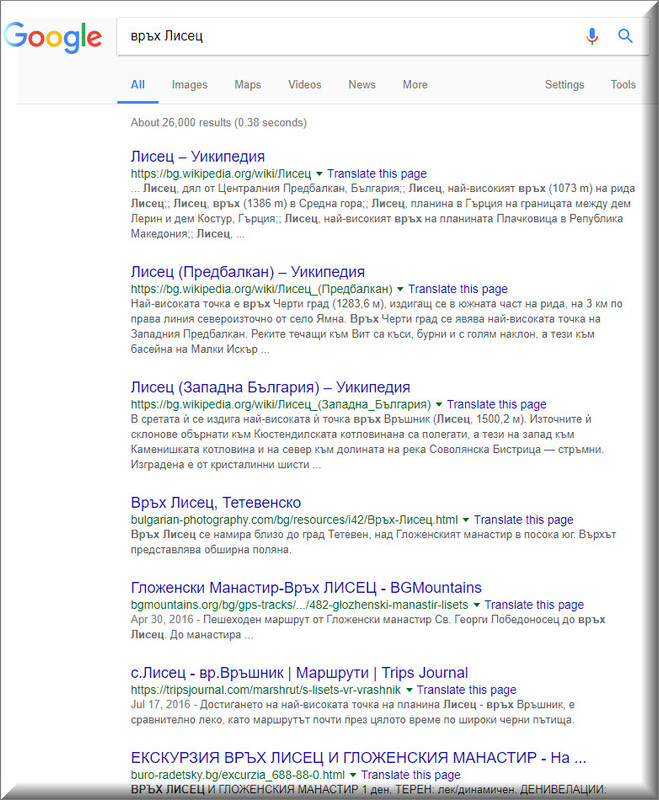Open the News tab
This screenshot has width=659, height=800.
click(362, 85)
